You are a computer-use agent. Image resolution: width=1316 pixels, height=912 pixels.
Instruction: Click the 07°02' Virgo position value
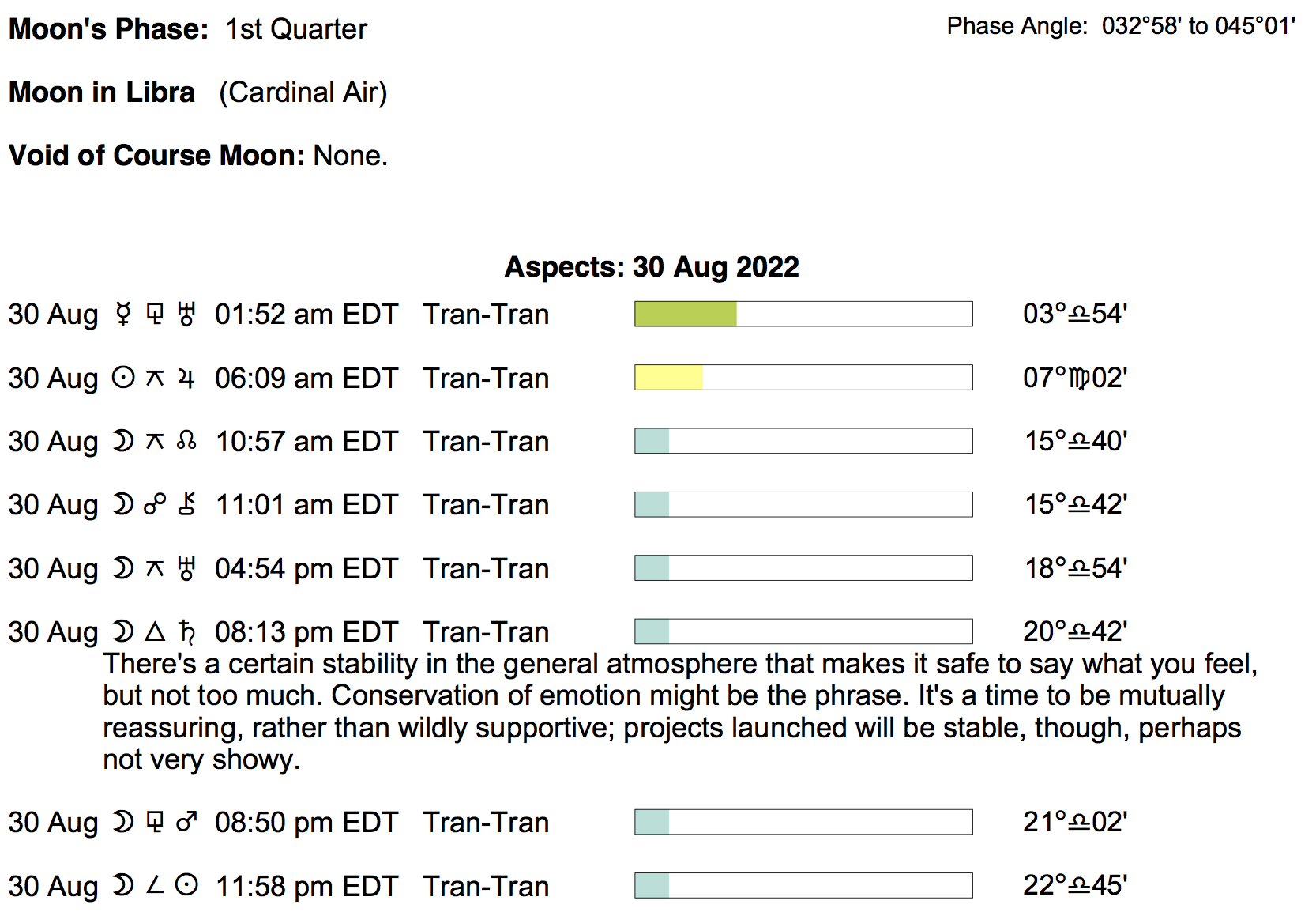(x=1074, y=378)
